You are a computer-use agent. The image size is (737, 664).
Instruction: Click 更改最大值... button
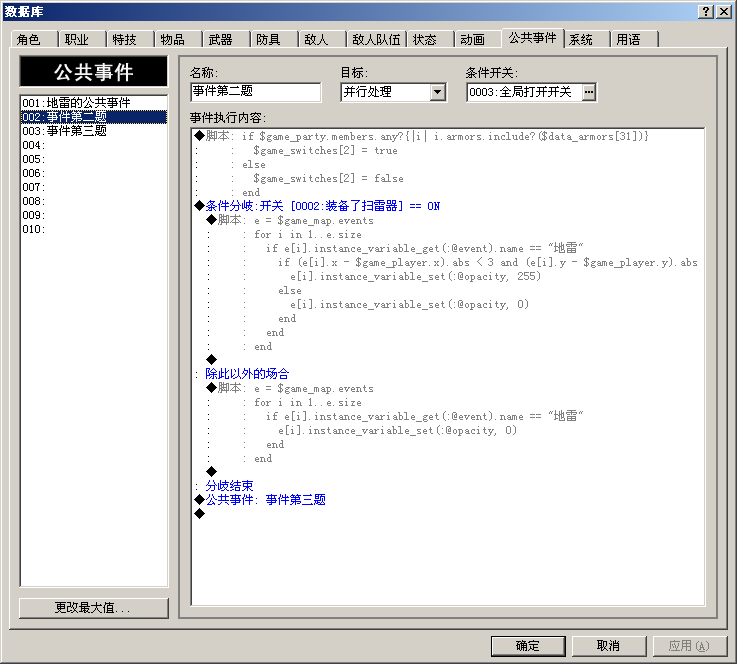tap(94, 608)
